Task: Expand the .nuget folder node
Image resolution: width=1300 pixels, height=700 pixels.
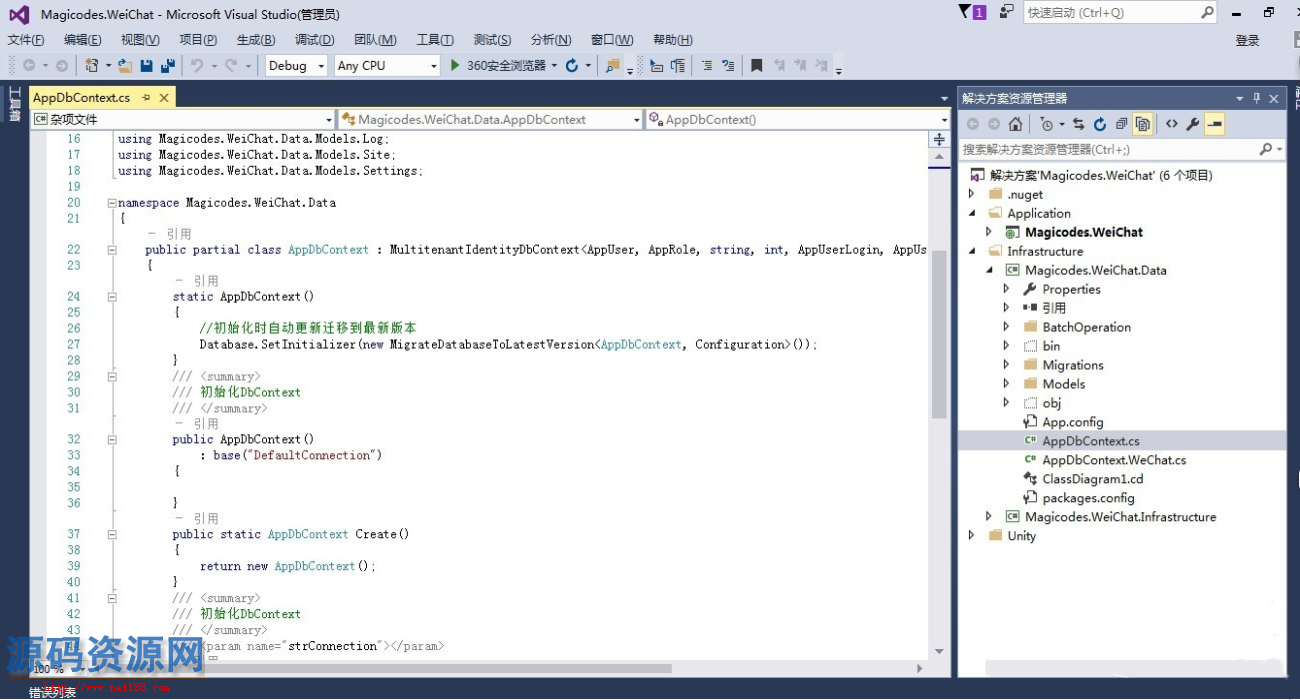Action: click(x=971, y=194)
